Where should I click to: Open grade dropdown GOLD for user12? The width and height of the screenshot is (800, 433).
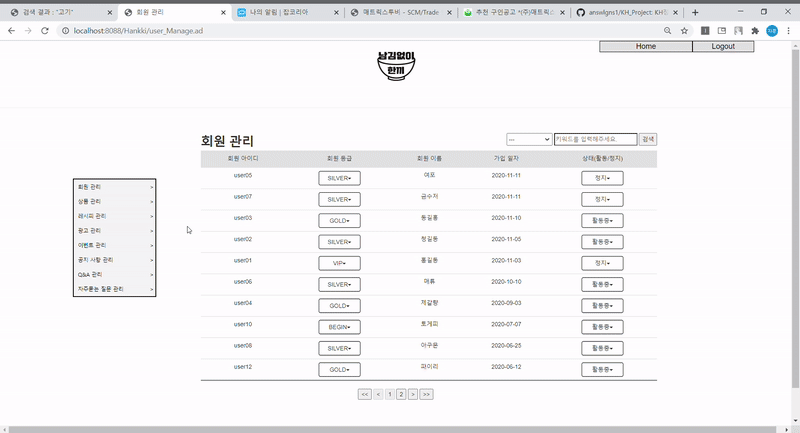click(339, 370)
